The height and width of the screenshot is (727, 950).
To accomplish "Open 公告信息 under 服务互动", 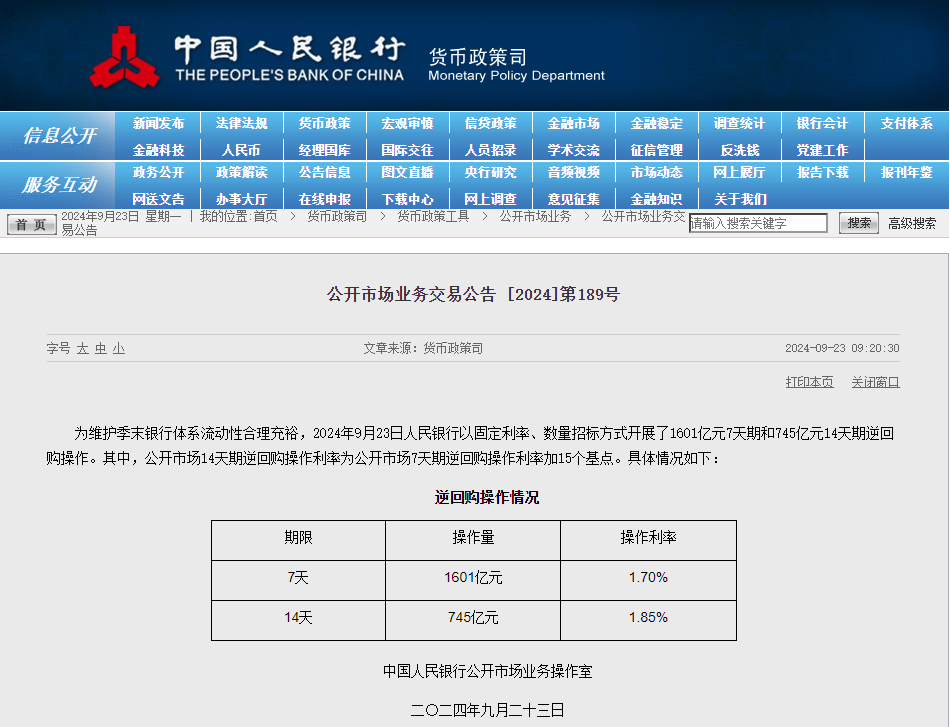I will (x=324, y=172).
